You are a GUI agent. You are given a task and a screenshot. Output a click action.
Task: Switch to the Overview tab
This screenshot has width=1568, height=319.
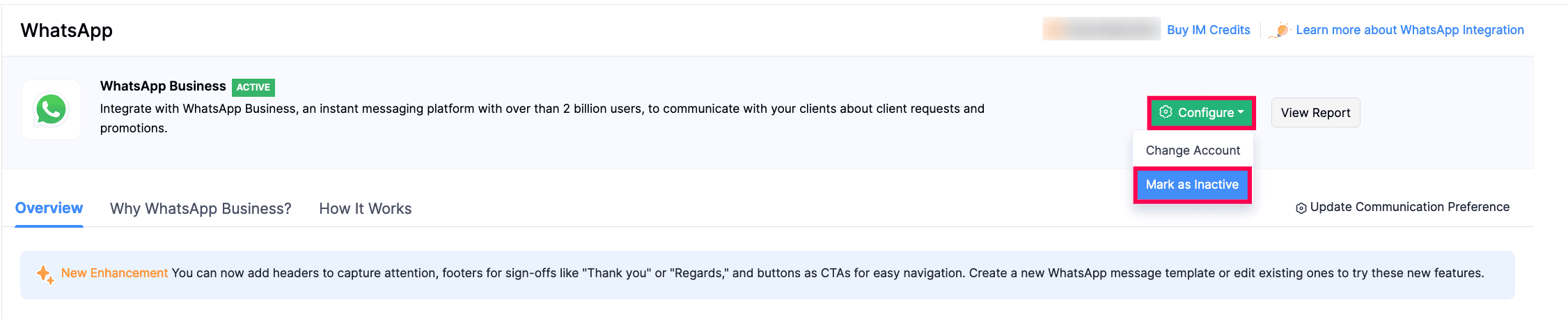(49, 208)
